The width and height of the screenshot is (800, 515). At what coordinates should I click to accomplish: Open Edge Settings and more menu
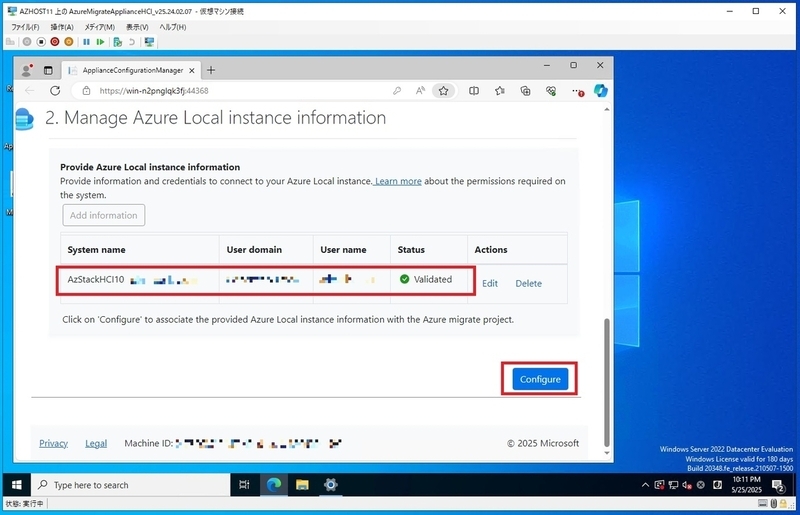point(577,91)
